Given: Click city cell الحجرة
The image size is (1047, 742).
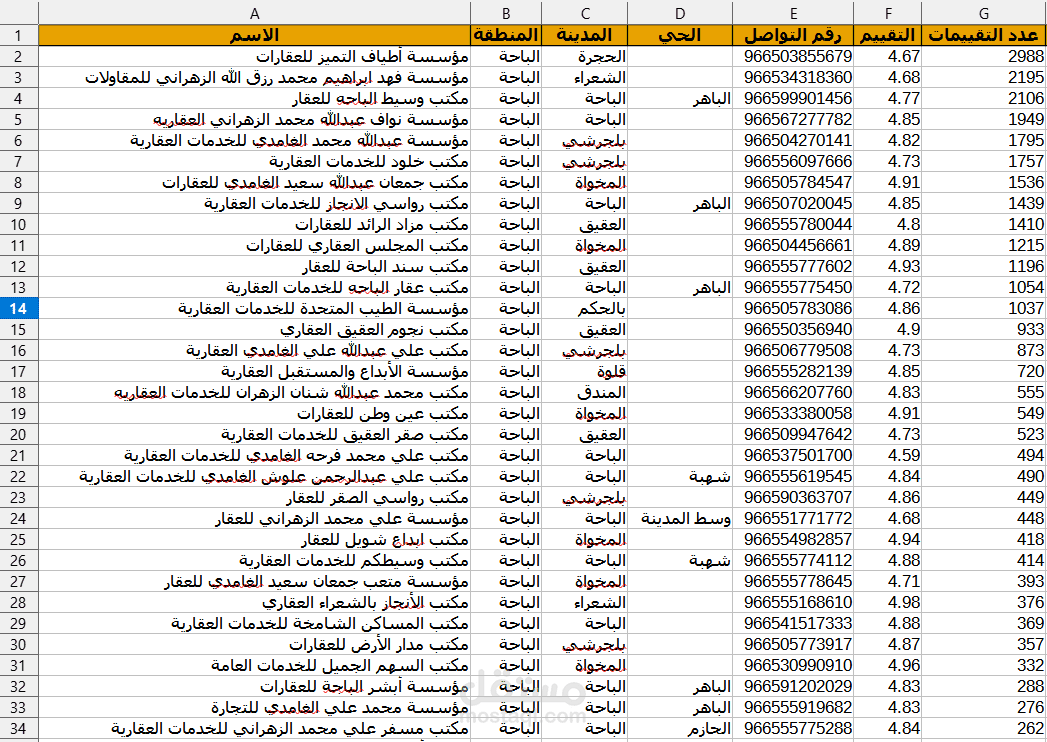Looking at the screenshot, I should tap(585, 56).
